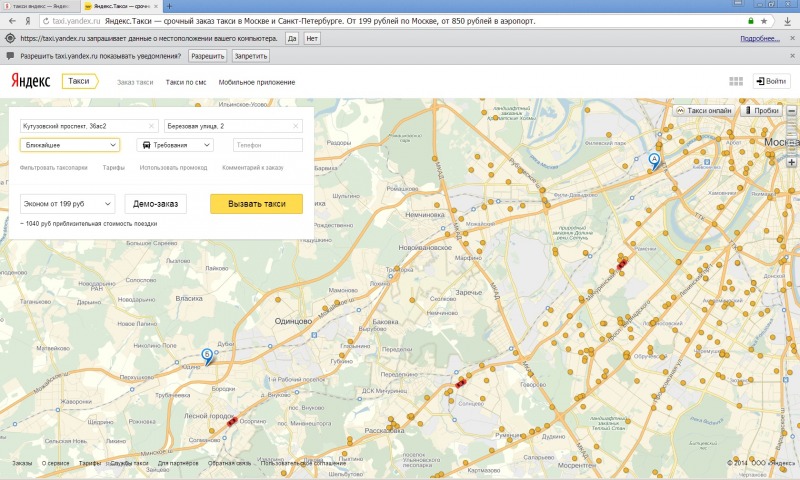The image size is (800, 480).
Task: Click red taxi car on Мичуринский проспект
Action: point(621,264)
